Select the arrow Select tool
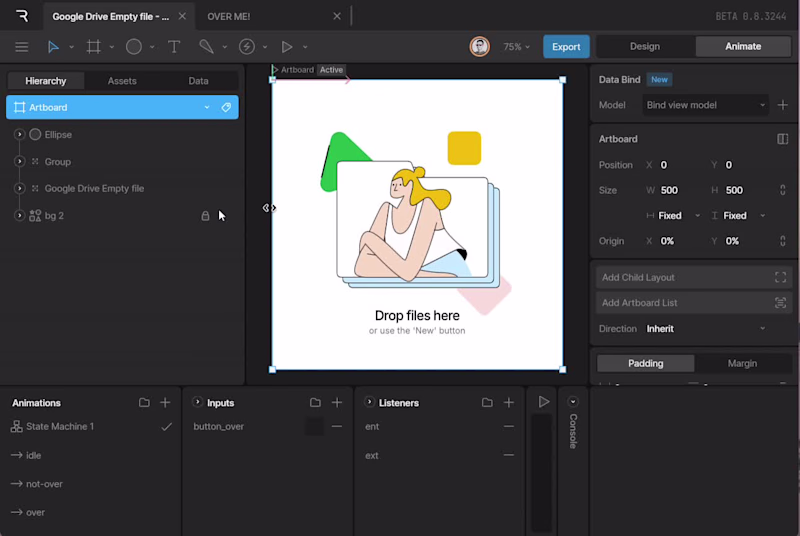The width and height of the screenshot is (800, 536). coord(53,47)
